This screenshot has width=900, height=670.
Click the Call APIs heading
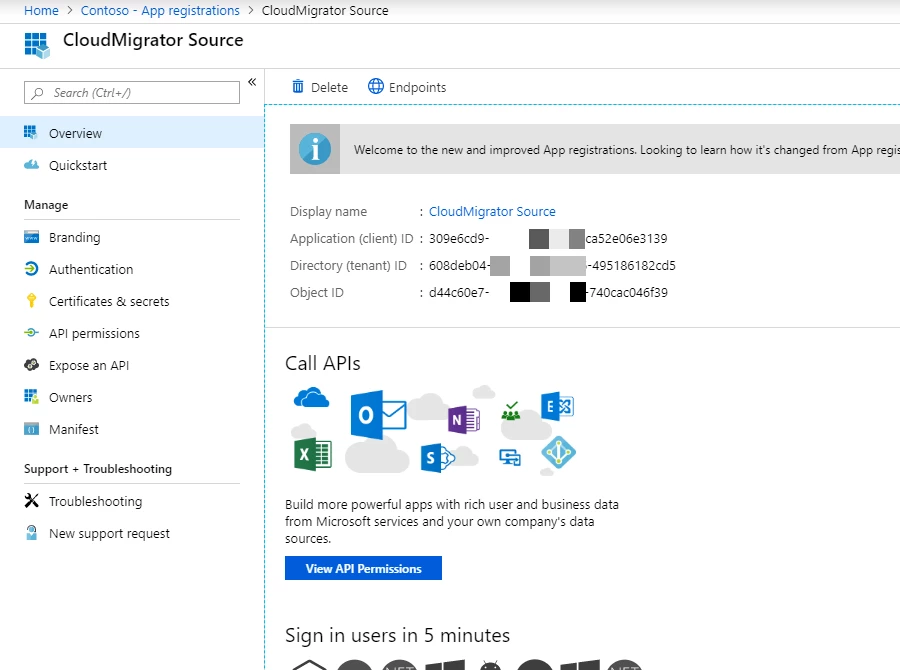point(323,363)
